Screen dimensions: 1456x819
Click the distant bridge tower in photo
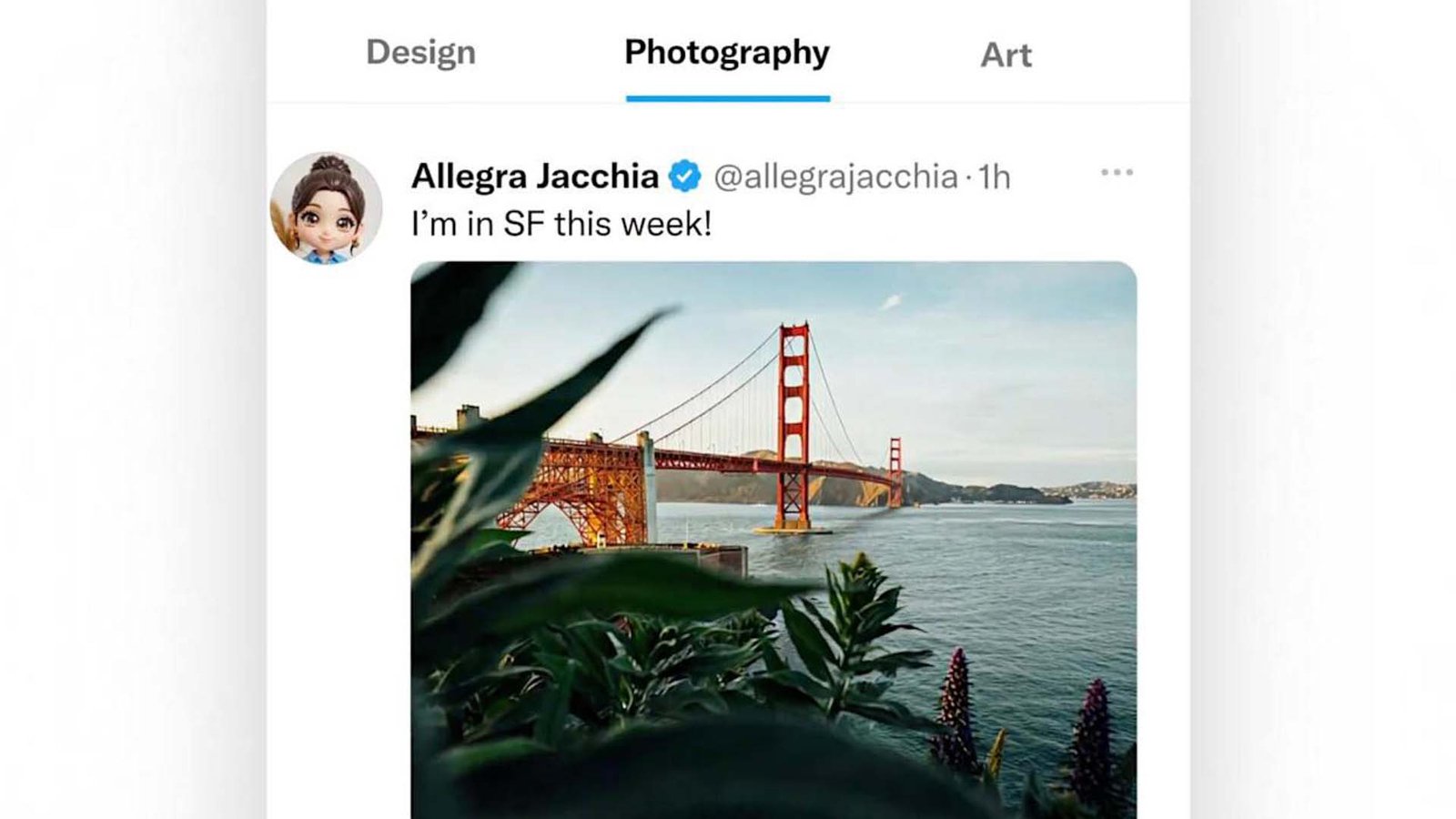[895, 470]
